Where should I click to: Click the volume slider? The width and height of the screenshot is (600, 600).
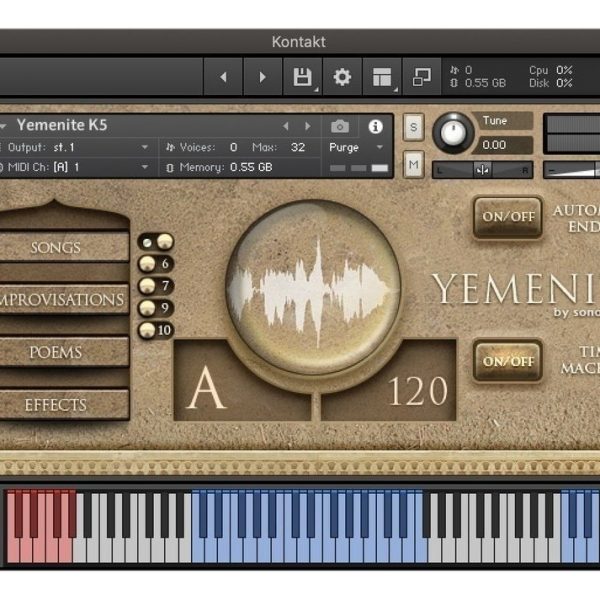[x=572, y=170]
